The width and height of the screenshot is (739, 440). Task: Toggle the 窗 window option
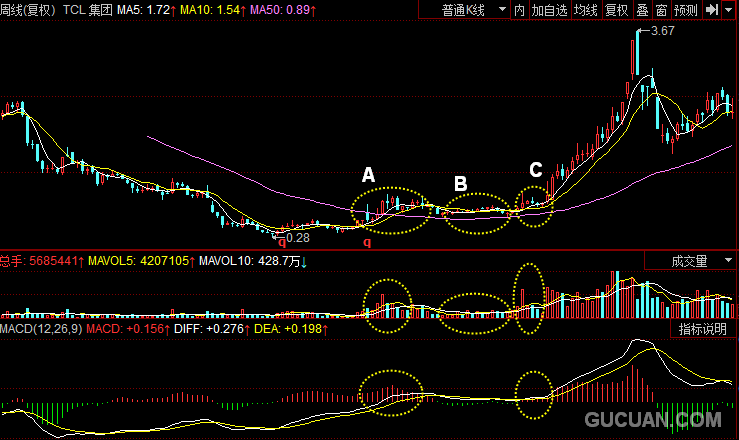tap(661, 10)
